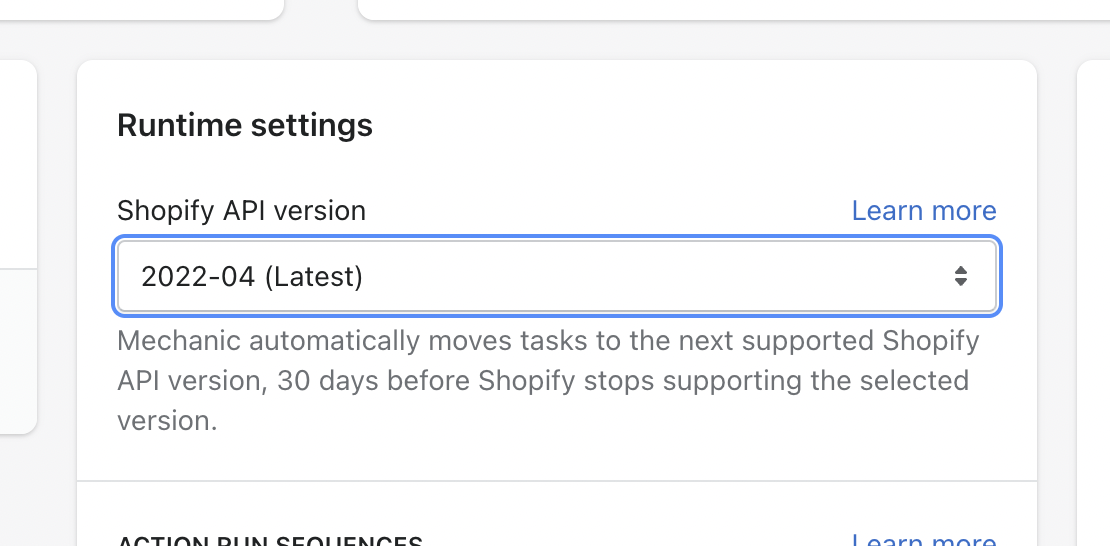Click the divider line inside the left card

17,269
